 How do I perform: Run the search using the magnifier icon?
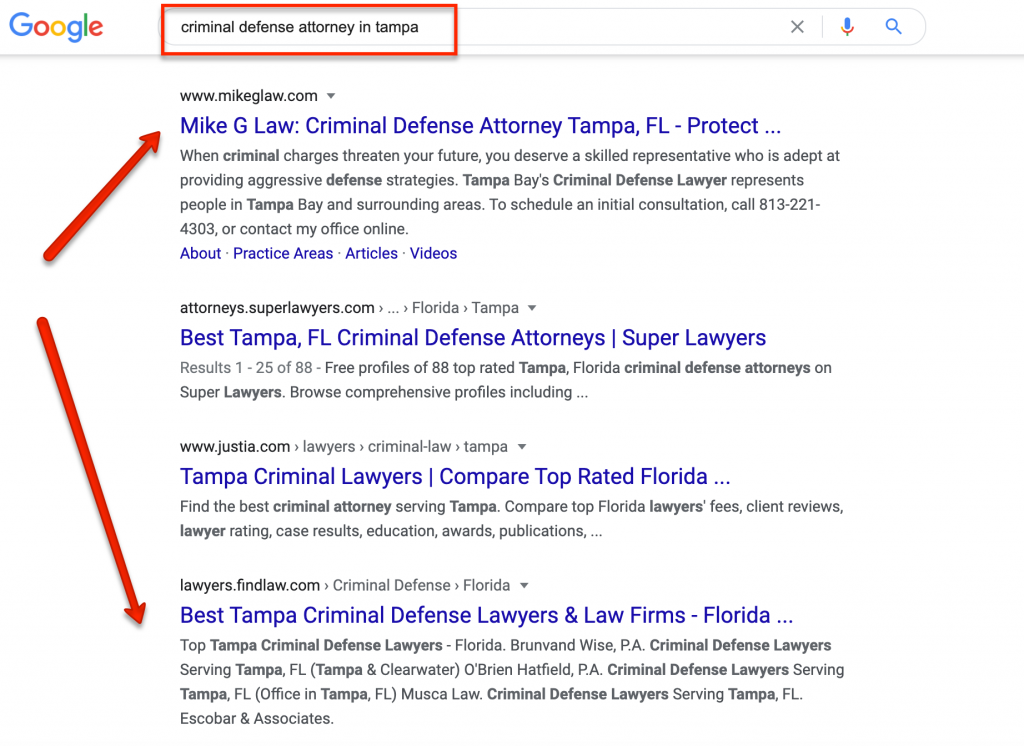click(893, 27)
